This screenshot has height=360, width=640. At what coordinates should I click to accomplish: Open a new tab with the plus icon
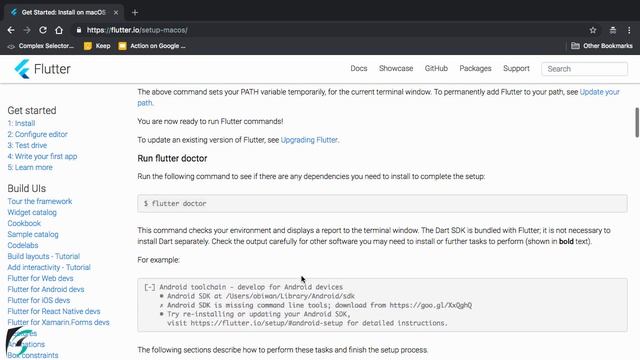(135, 13)
